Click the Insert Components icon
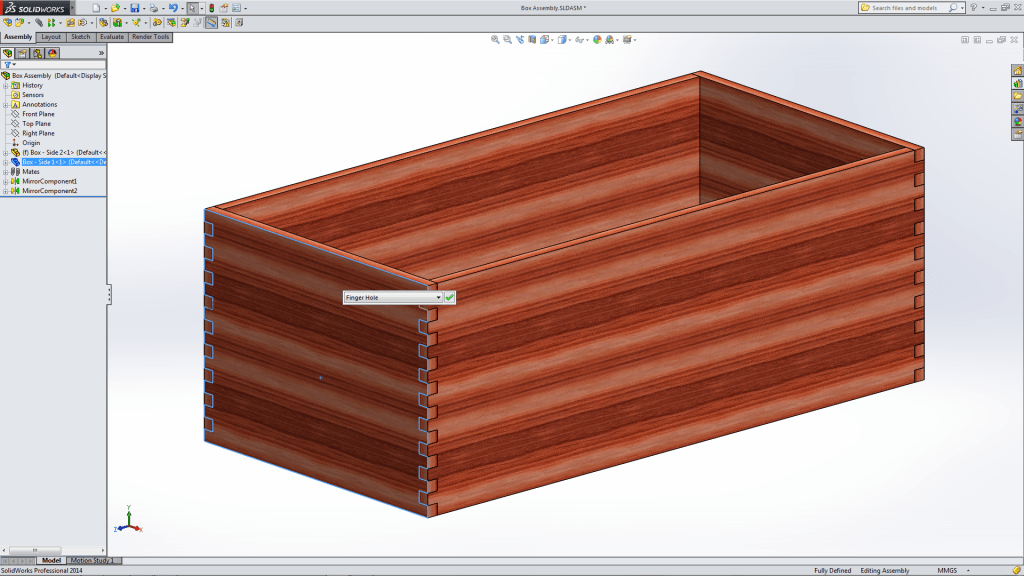Image resolution: width=1024 pixels, height=576 pixels. (19, 22)
